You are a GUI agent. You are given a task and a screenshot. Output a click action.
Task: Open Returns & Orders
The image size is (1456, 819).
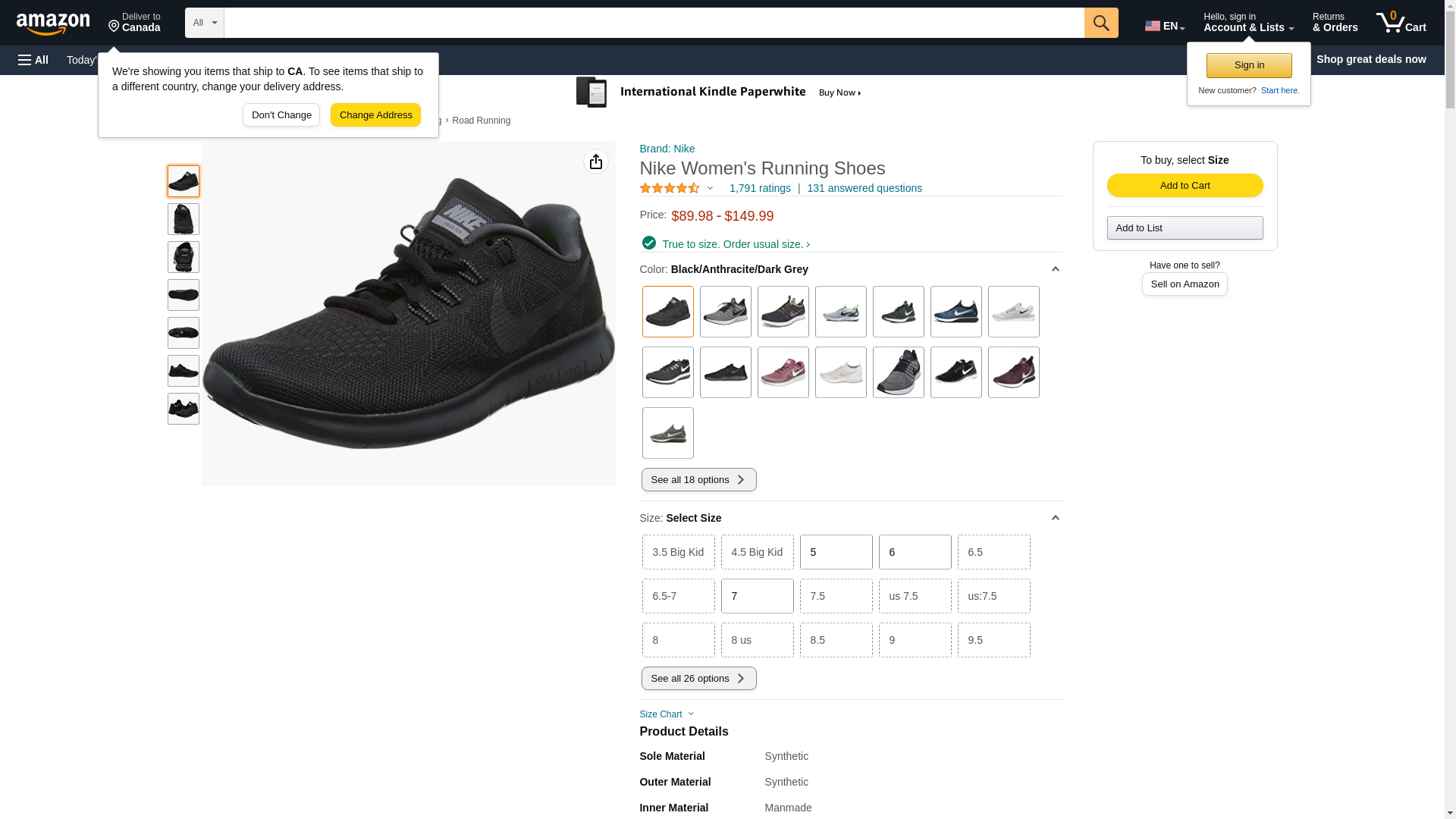(1334, 23)
